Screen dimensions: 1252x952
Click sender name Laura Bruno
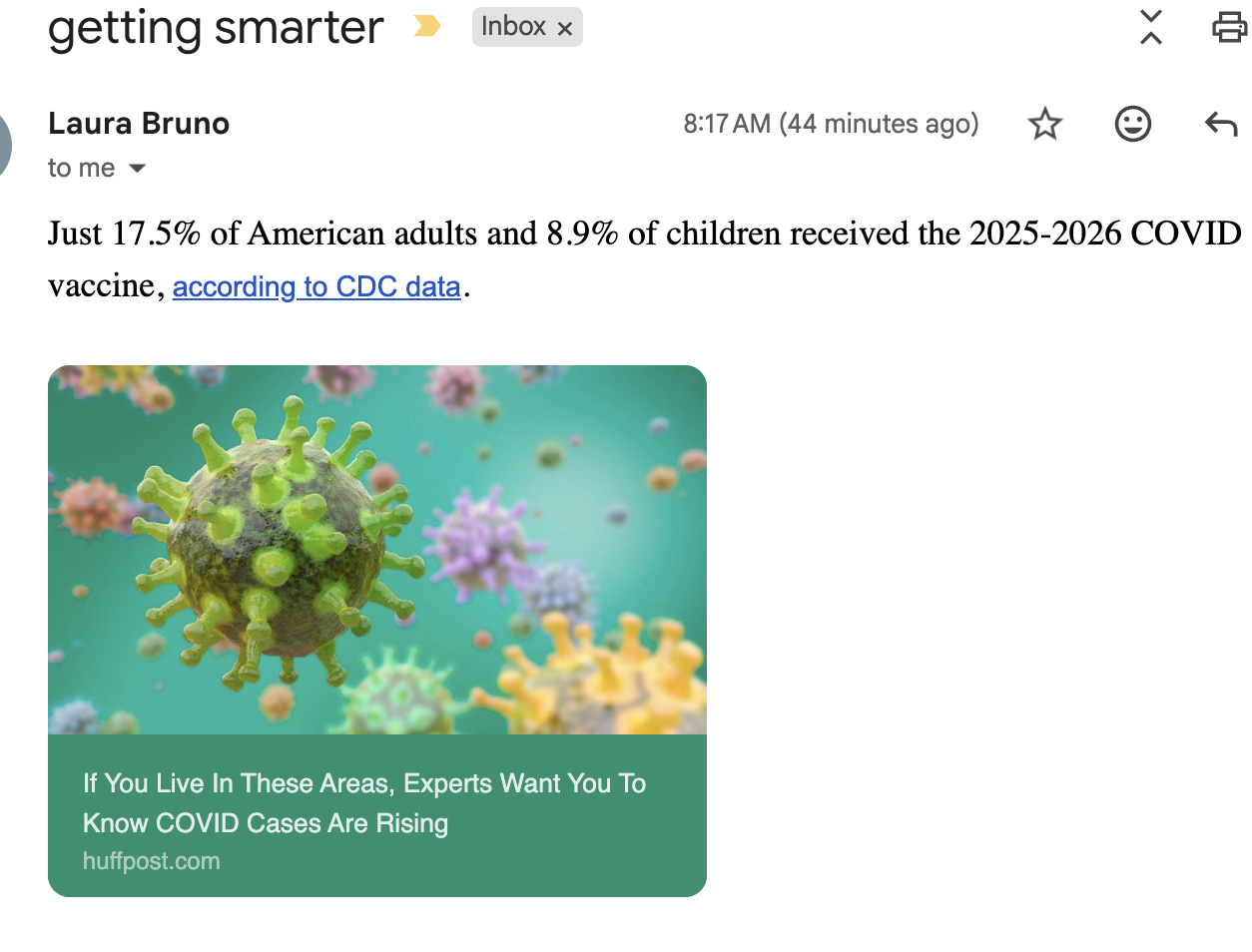tap(139, 123)
